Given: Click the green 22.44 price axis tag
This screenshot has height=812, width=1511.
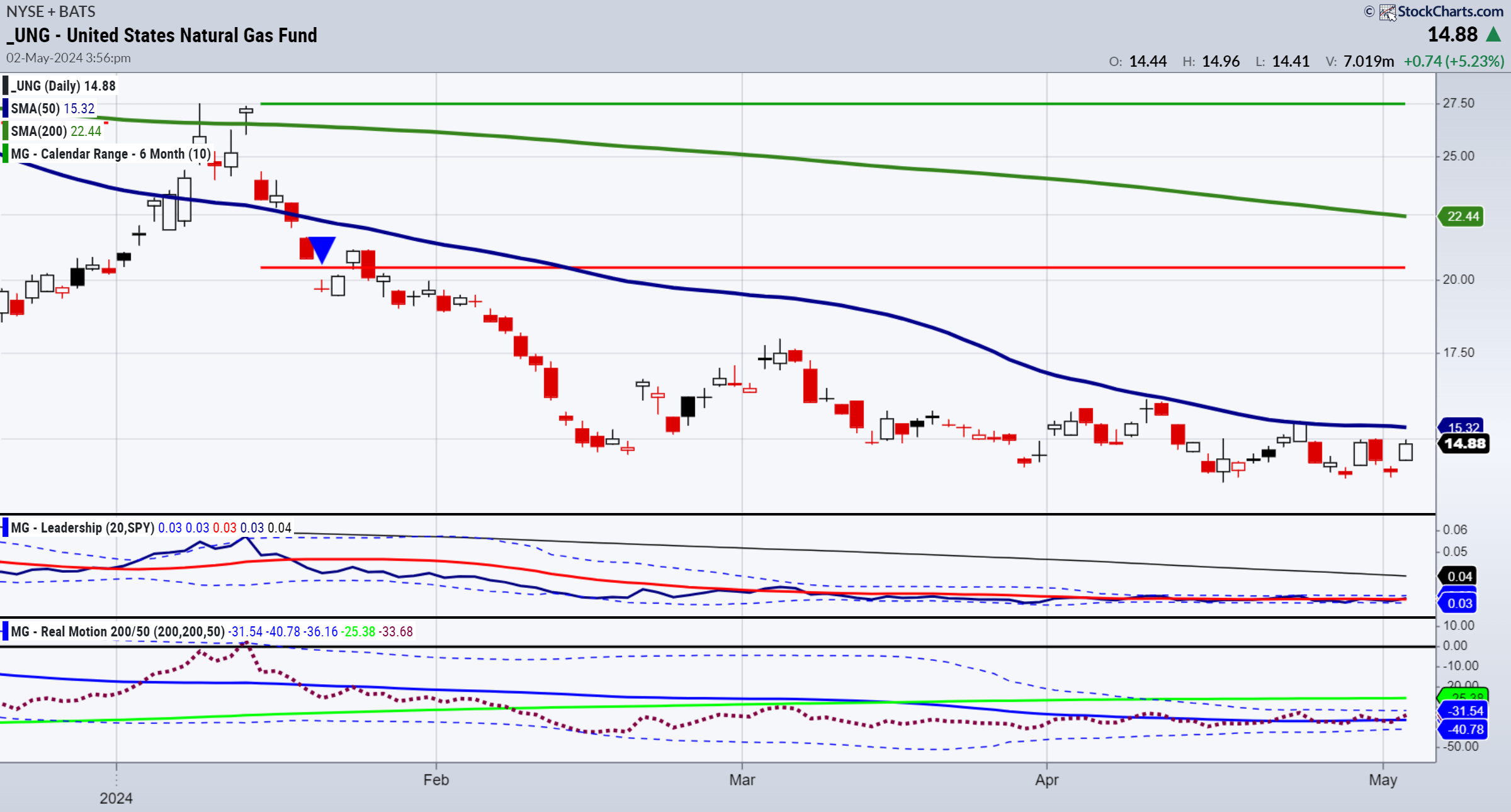Looking at the screenshot, I should [x=1461, y=217].
